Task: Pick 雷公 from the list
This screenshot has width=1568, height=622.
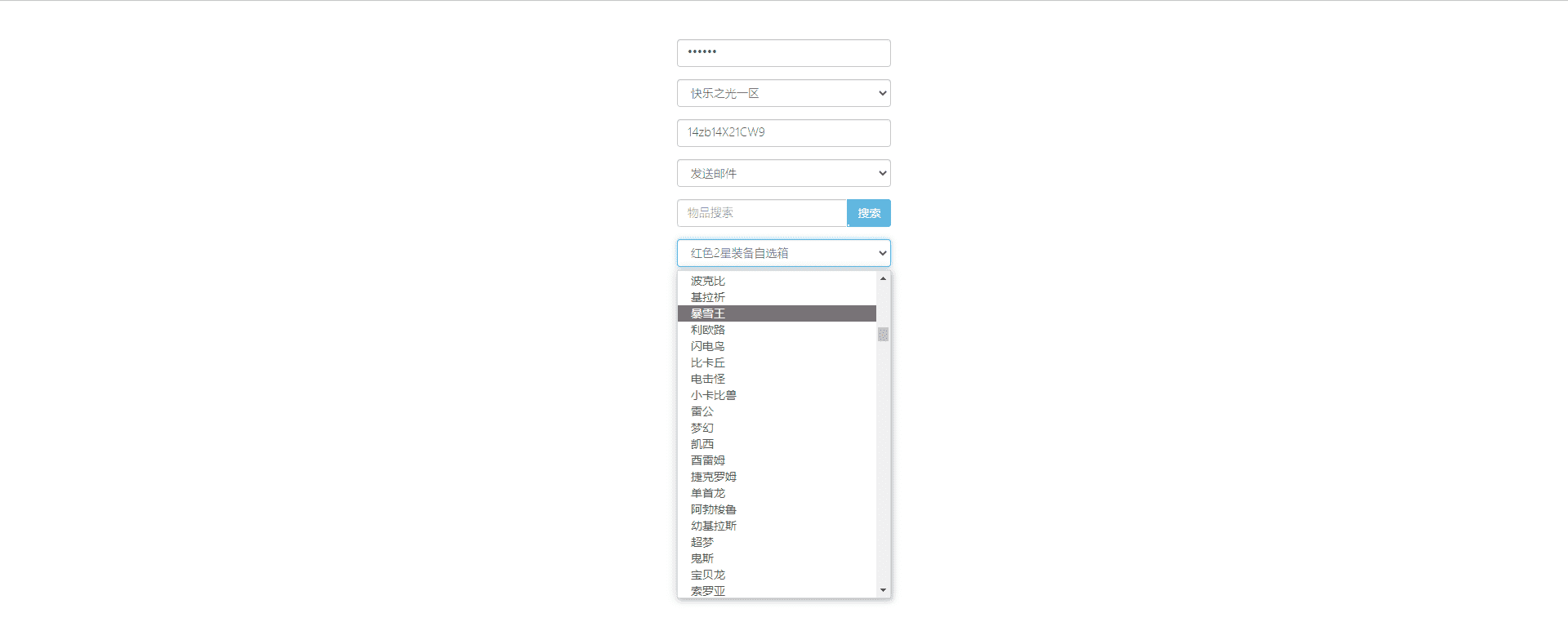Action: click(777, 411)
